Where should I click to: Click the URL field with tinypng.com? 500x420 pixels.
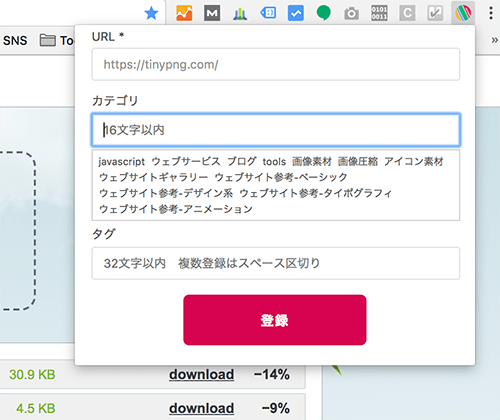click(276, 64)
